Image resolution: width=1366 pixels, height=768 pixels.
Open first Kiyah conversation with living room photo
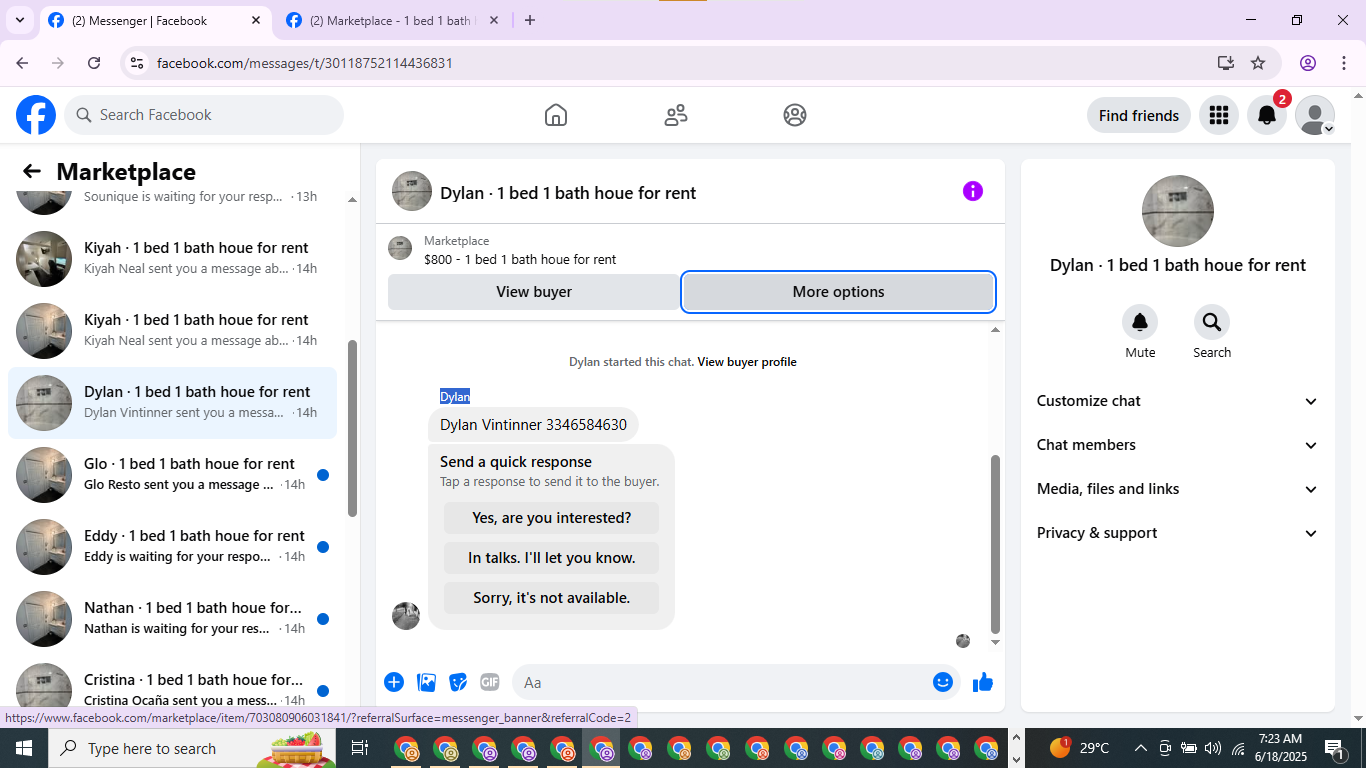point(172,259)
